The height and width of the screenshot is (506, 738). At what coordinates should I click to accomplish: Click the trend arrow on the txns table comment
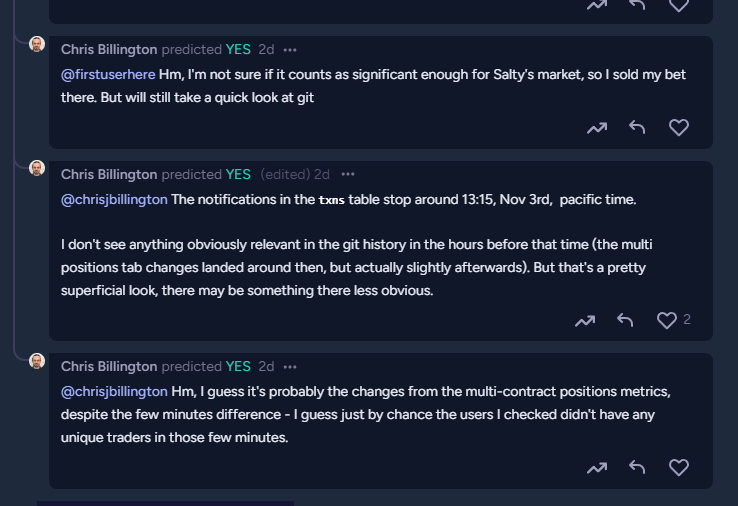[x=585, y=321]
